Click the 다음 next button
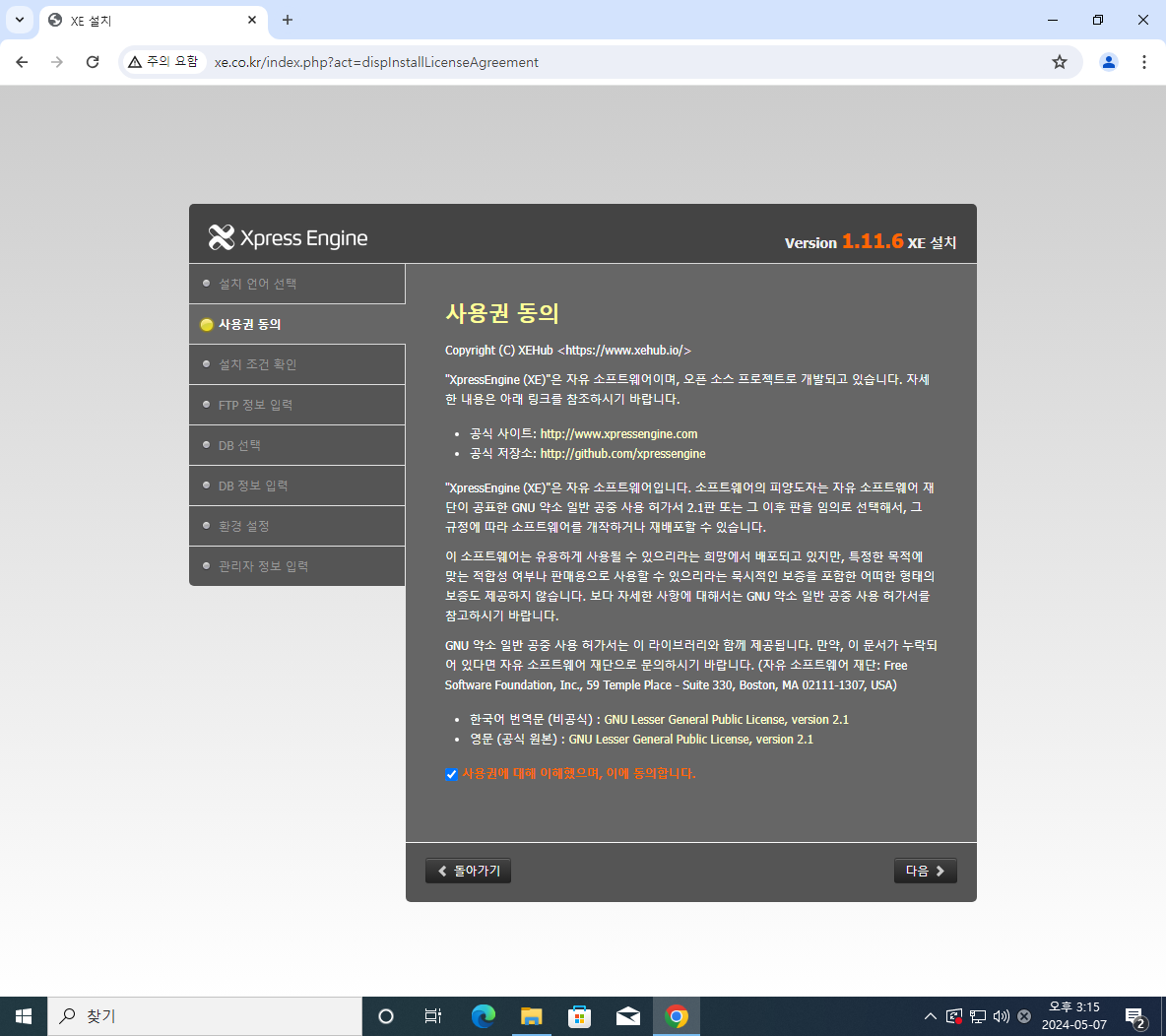The width and height of the screenshot is (1166, 1036). 925,871
